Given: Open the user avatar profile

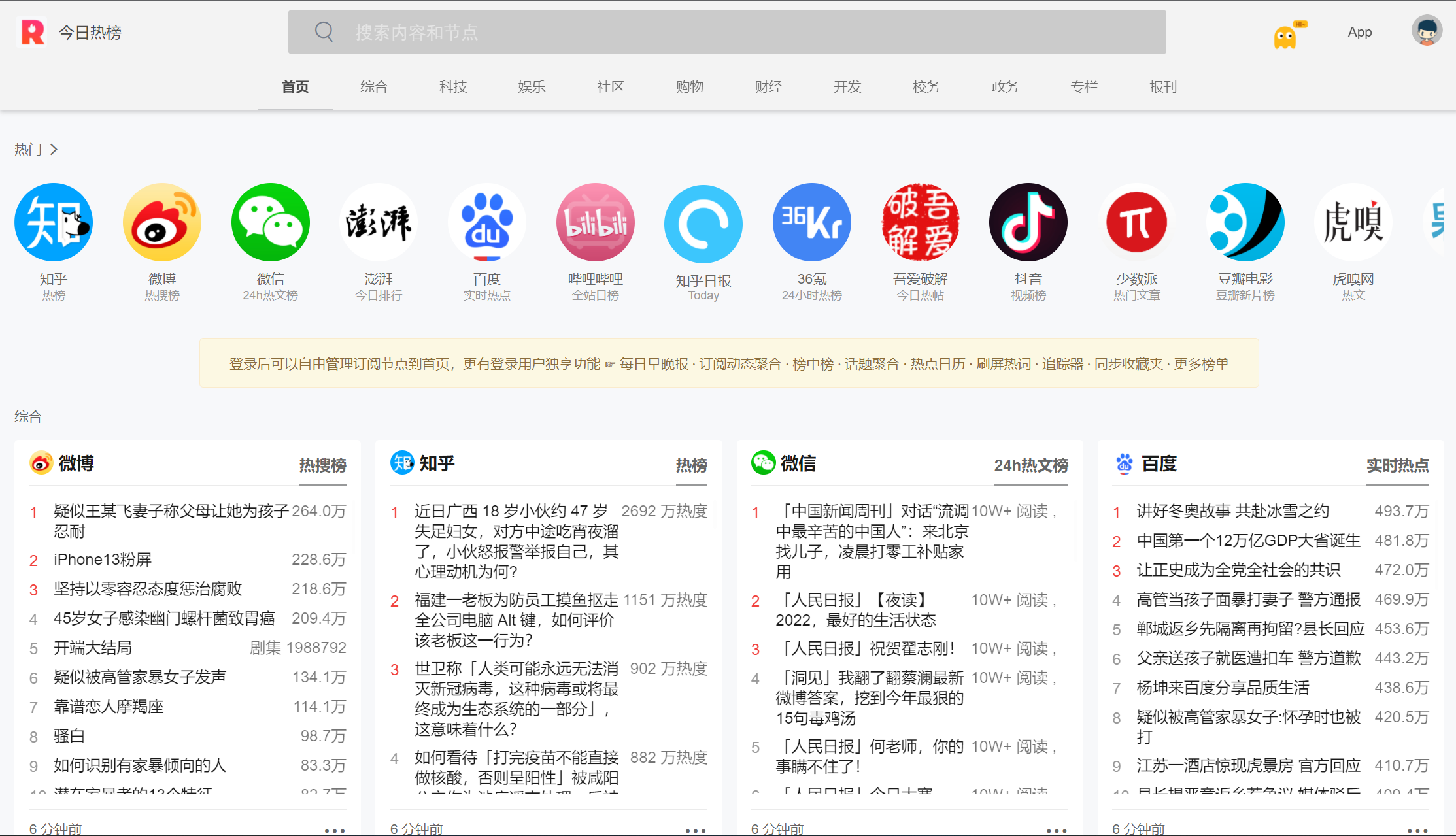Looking at the screenshot, I should (1427, 31).
